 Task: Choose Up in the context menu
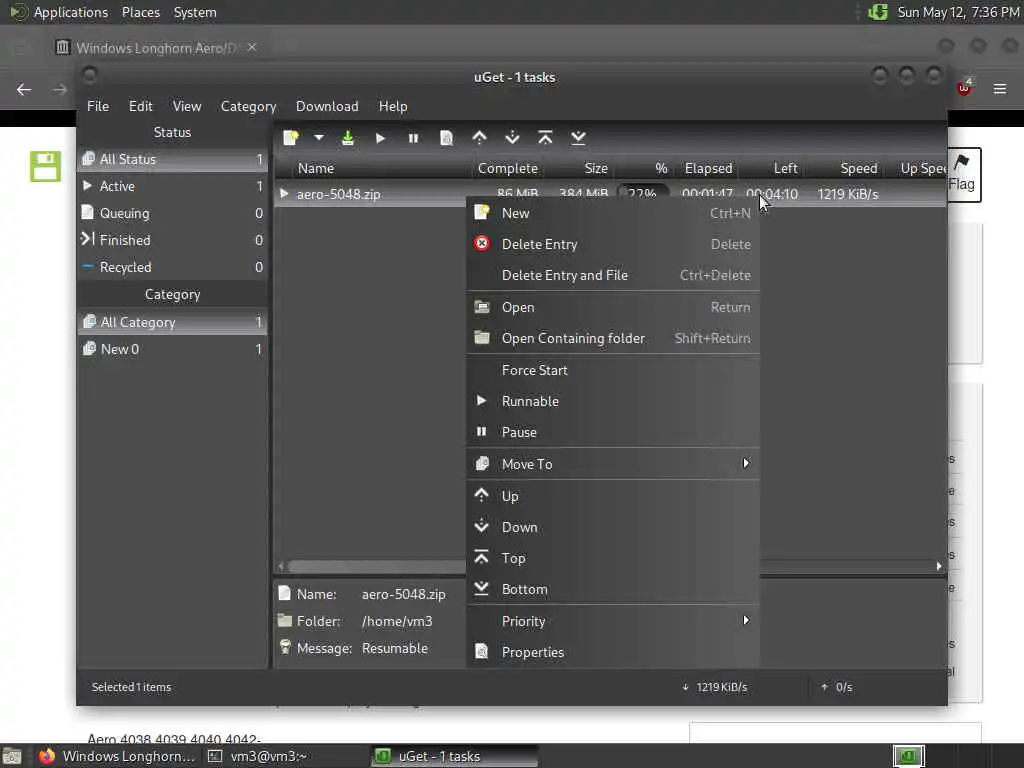[613, 496]
